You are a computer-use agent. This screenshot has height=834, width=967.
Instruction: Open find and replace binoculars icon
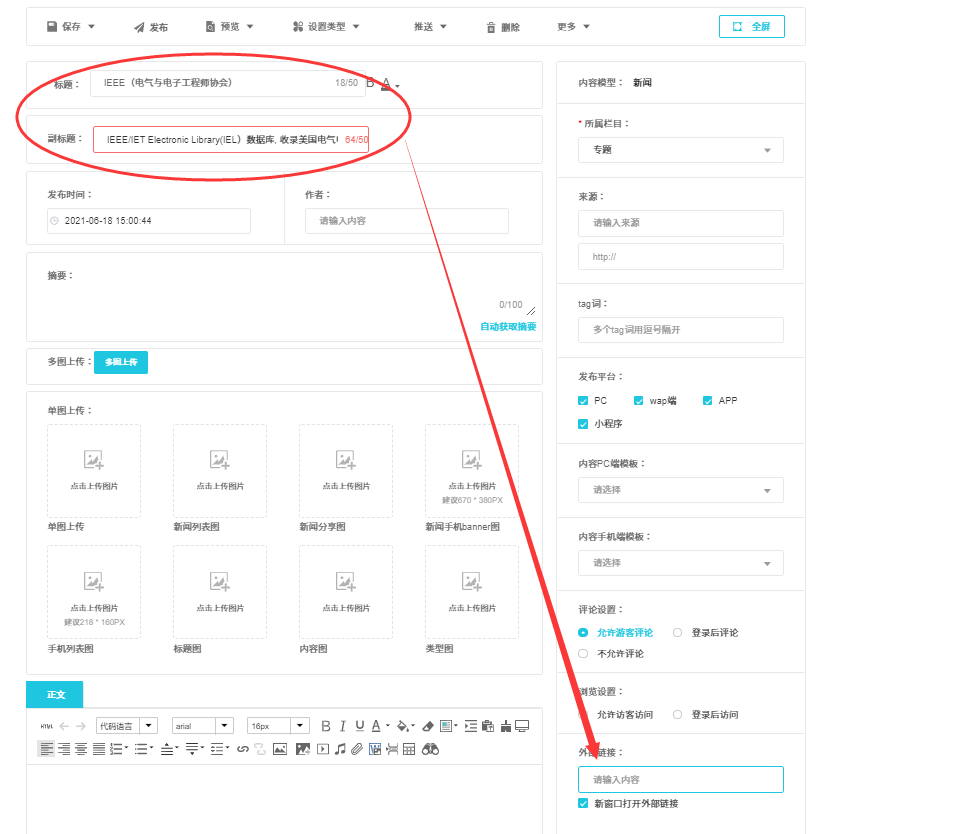[x=430, y=749]
